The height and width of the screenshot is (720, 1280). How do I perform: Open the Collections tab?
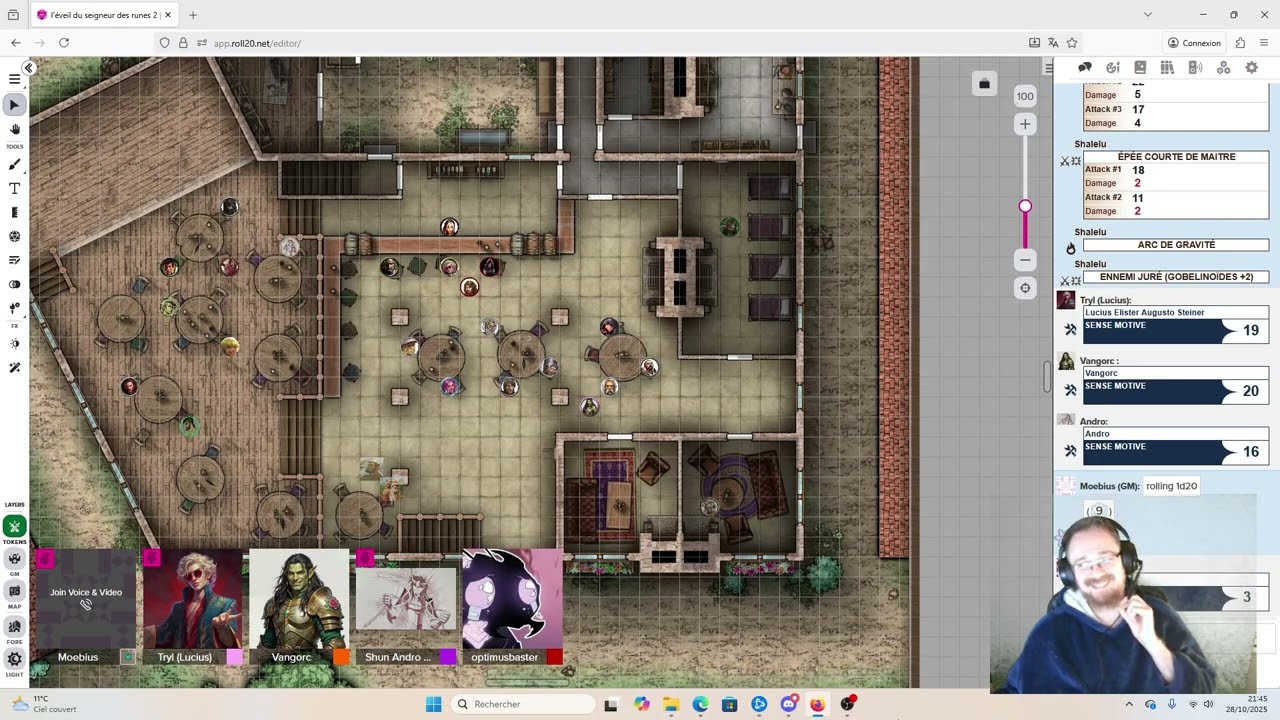[1223, 67]
